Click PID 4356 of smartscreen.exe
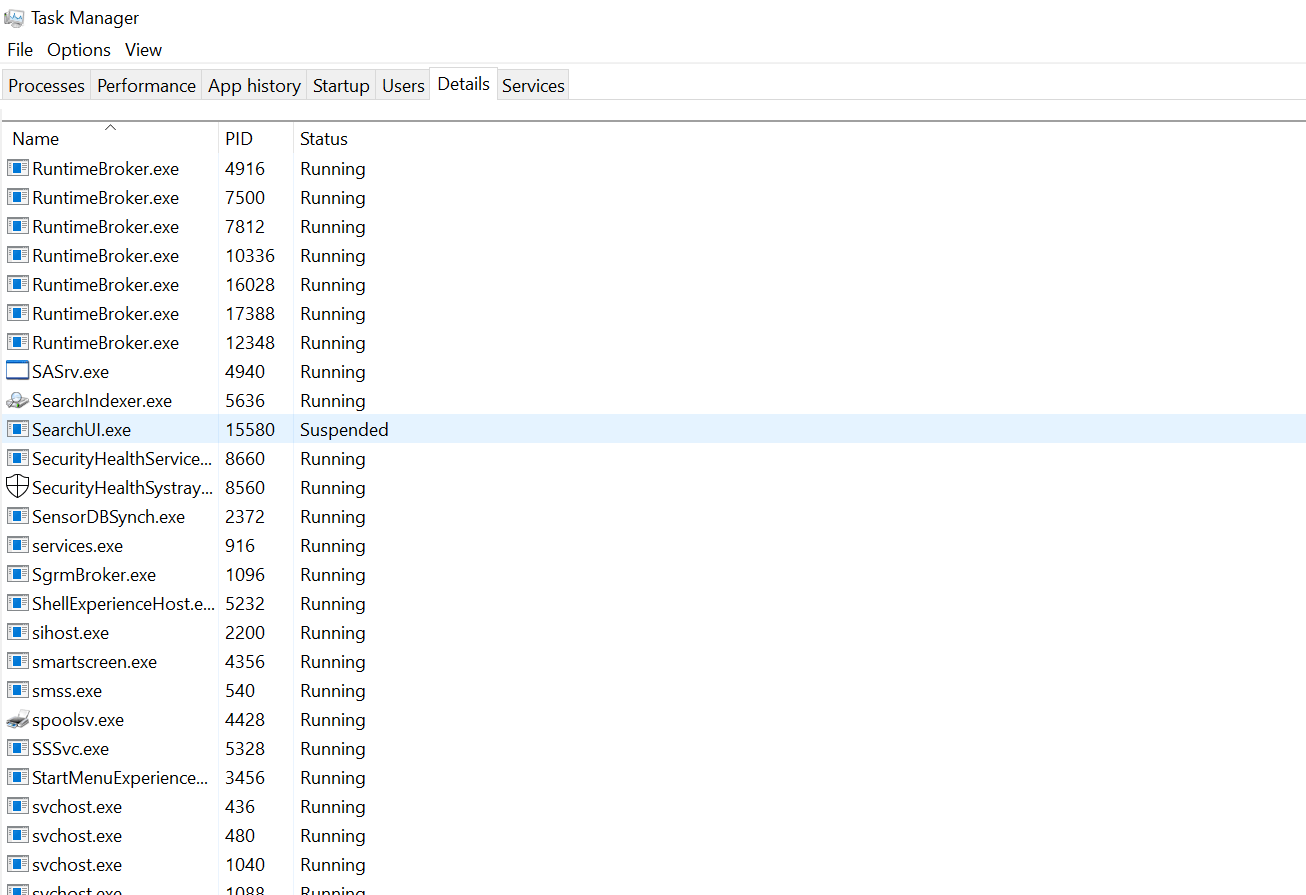1306x895 pixels. (245, 662)
